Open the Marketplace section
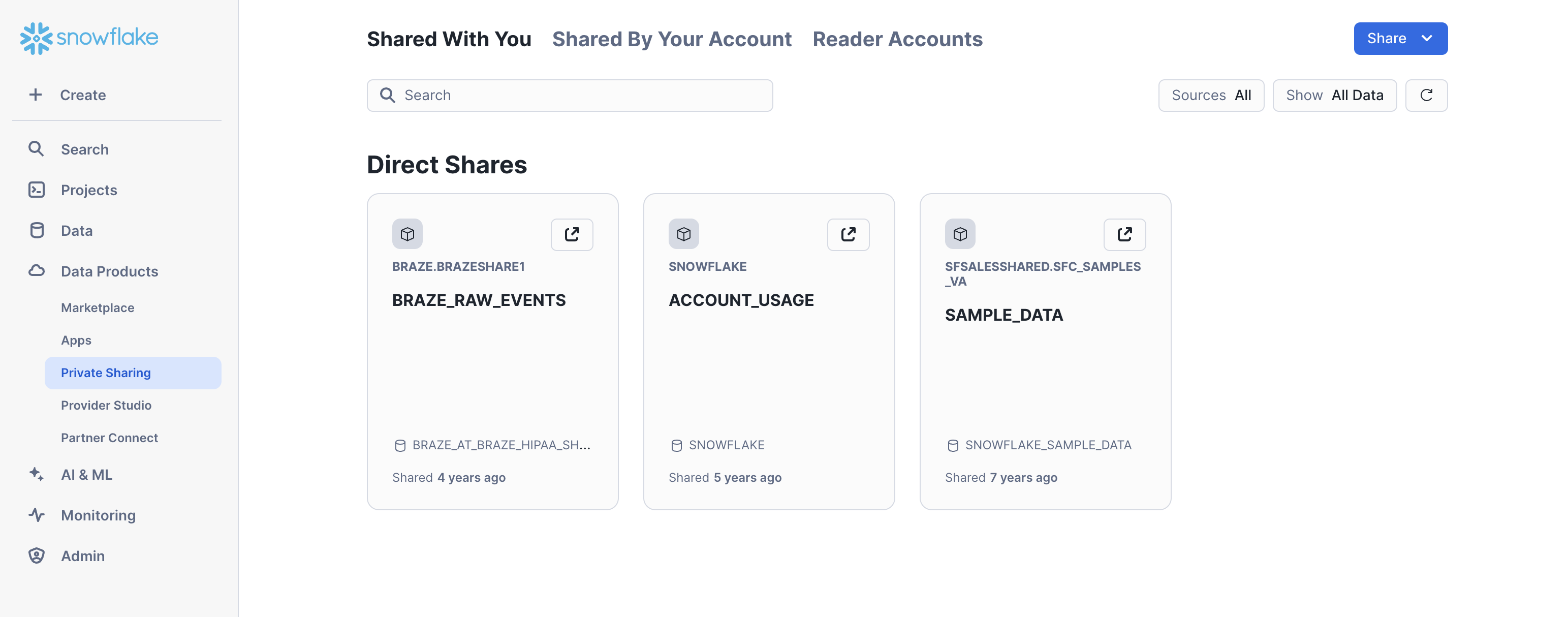 (98, 307)
